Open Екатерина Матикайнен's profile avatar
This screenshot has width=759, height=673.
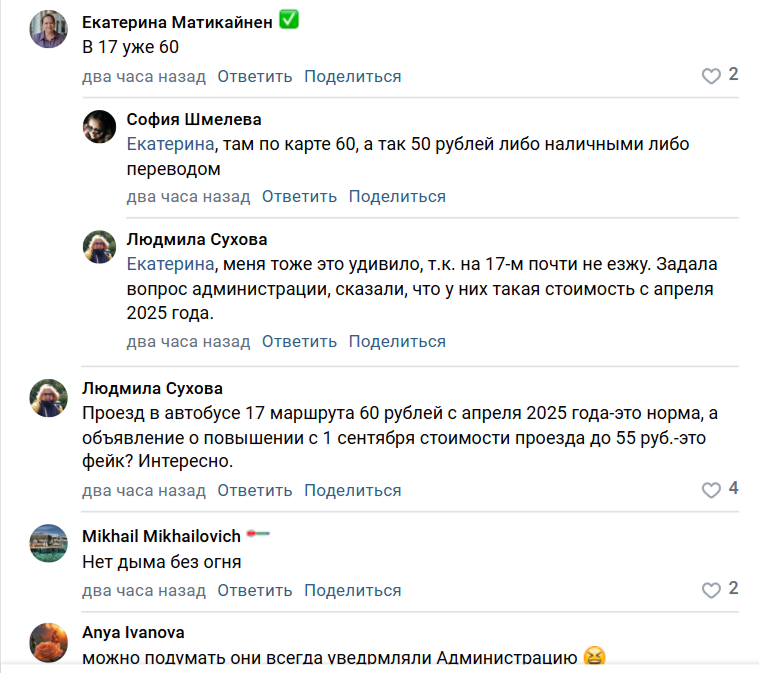click(x=48, y=29)
